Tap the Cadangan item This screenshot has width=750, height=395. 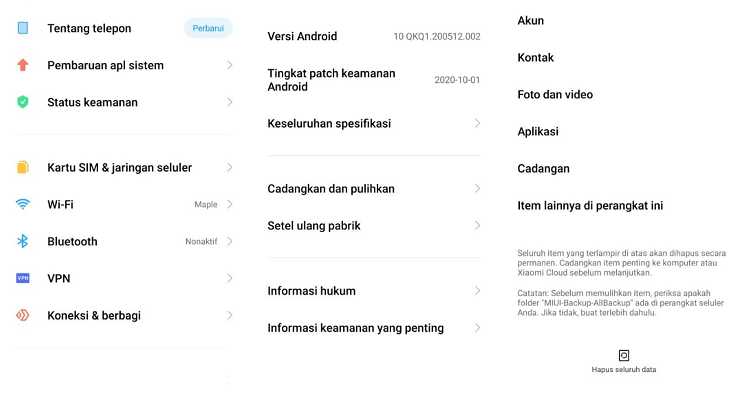(543, 168)
